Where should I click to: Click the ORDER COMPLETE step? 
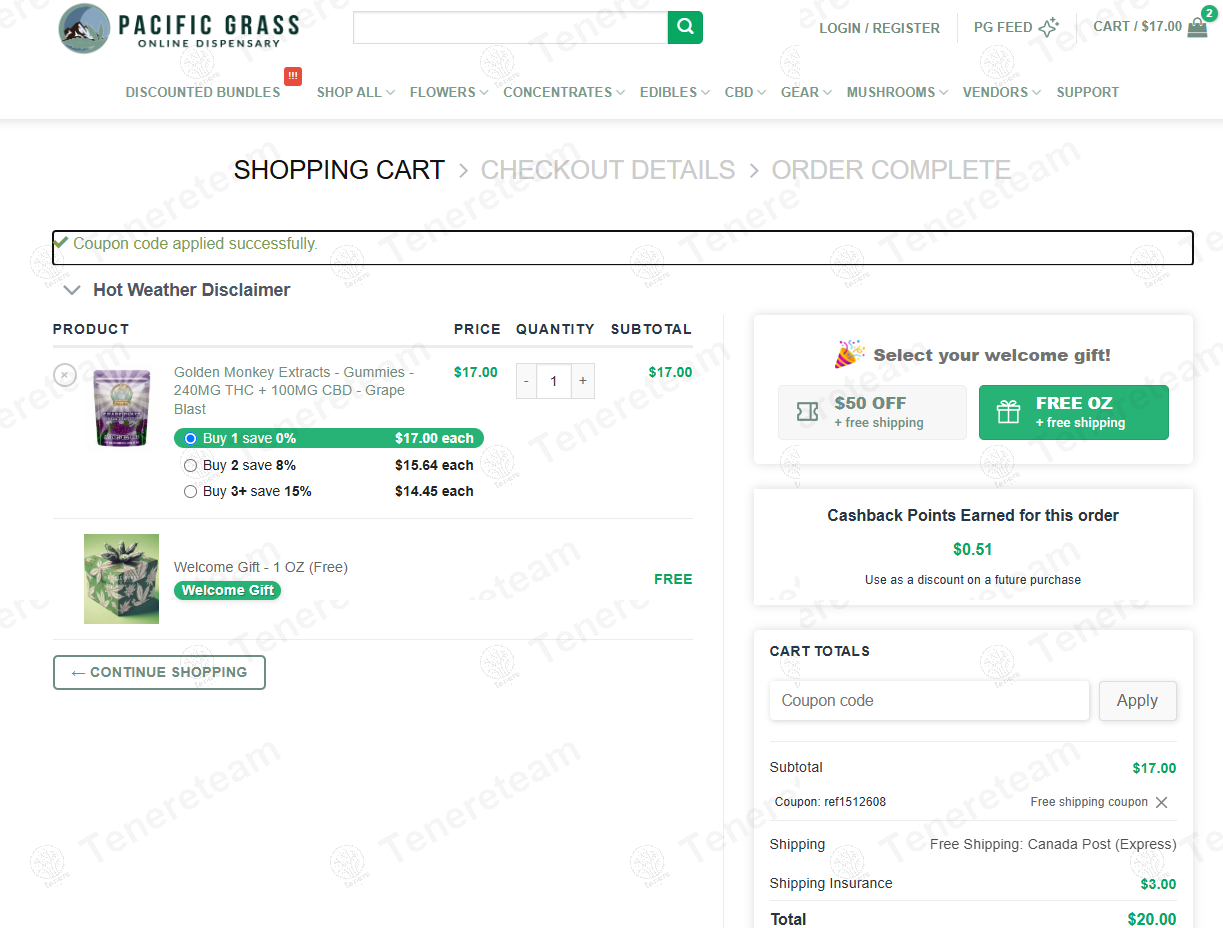pos(891,170)
